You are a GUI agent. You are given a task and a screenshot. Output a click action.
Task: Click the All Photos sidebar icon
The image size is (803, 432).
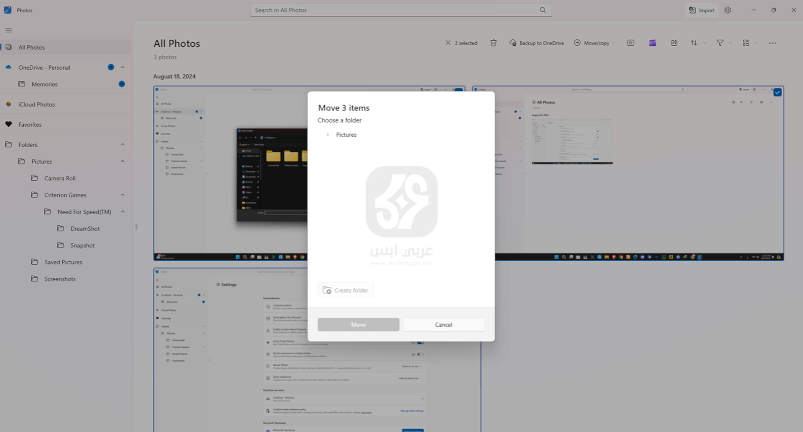click(x=8, y=47)
